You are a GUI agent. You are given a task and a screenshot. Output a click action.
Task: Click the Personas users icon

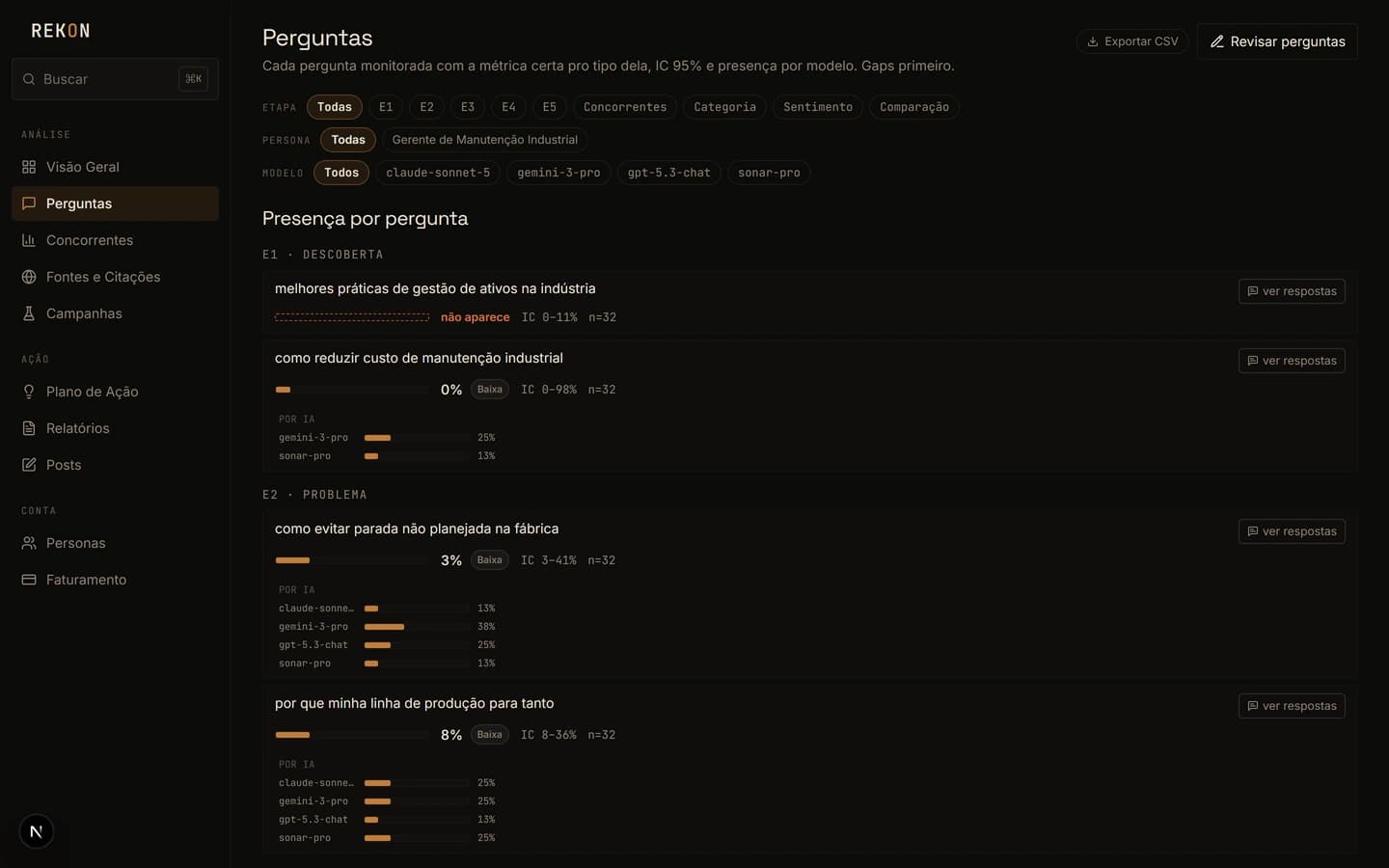click(29, 543)
